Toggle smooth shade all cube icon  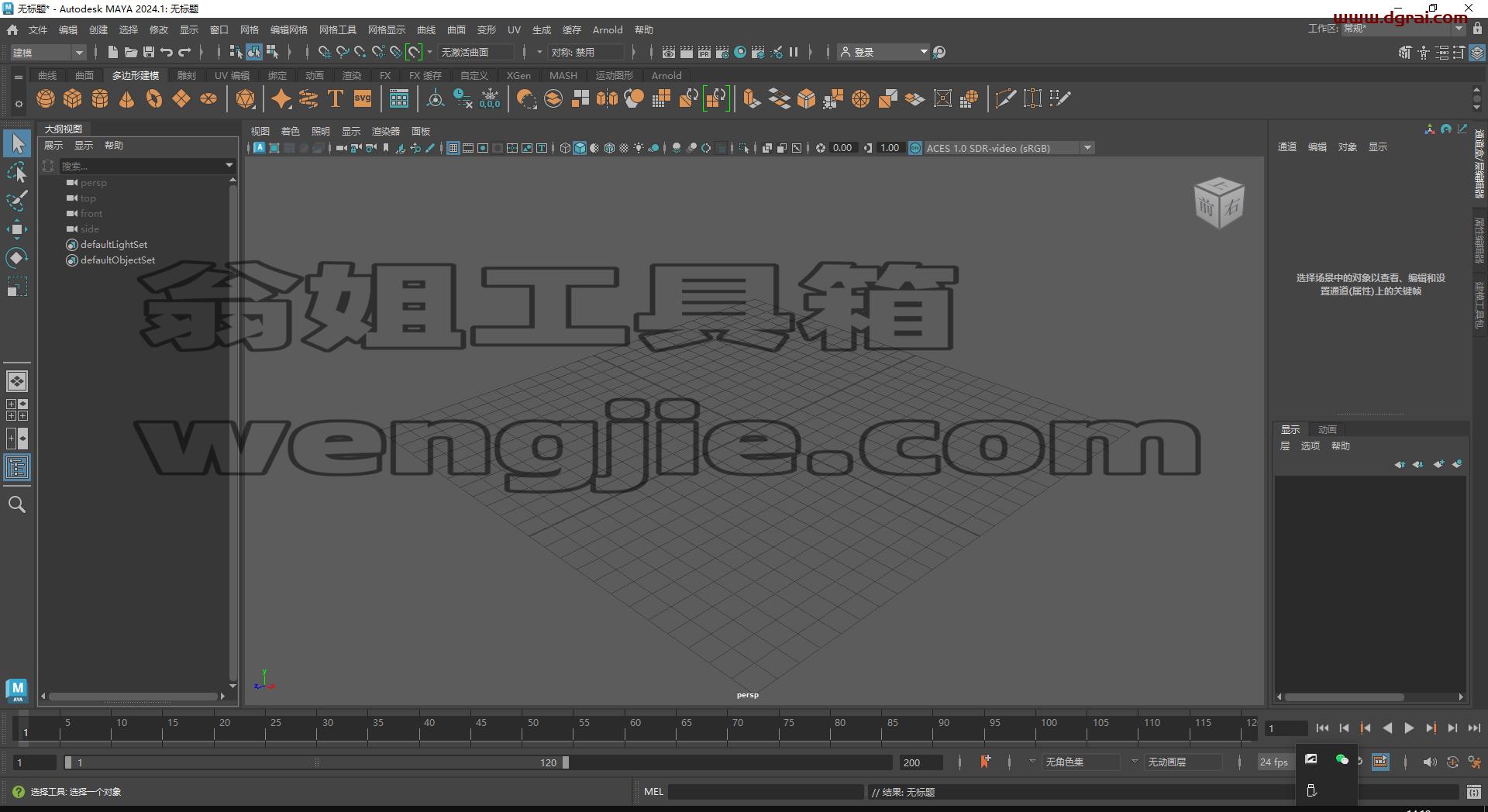[x=580, y=148]
